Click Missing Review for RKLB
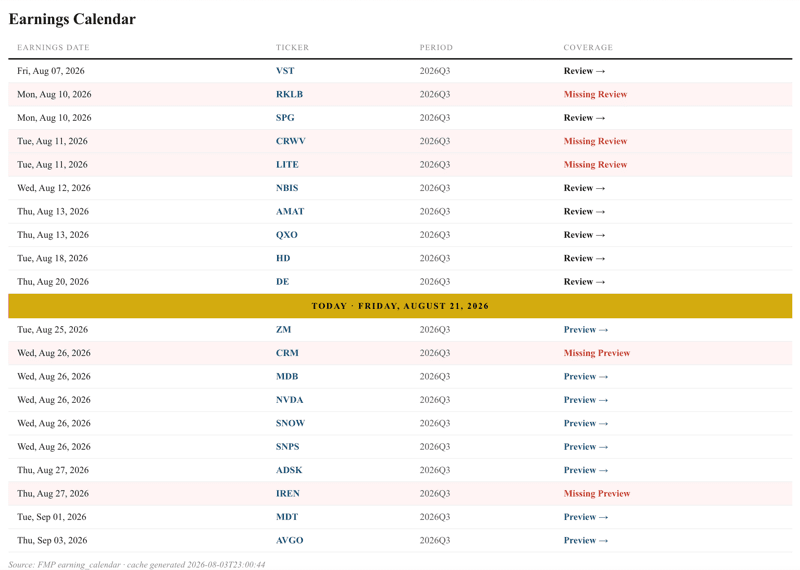Viewport: 800px width, 570px height. point(595,94)
